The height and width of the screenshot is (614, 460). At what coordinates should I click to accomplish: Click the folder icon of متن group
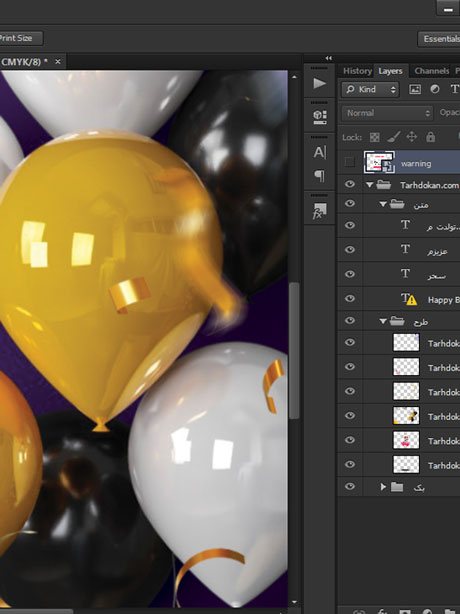(397, 204)
